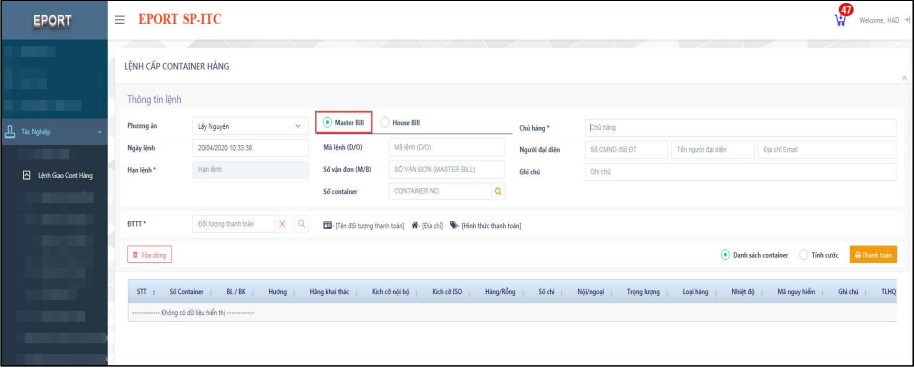Image resolution: width=915 pixels, height=370 pixels.
Task: Open the Phương án dropdown Lấy Nguyên
Action: (x=250, y=126)
